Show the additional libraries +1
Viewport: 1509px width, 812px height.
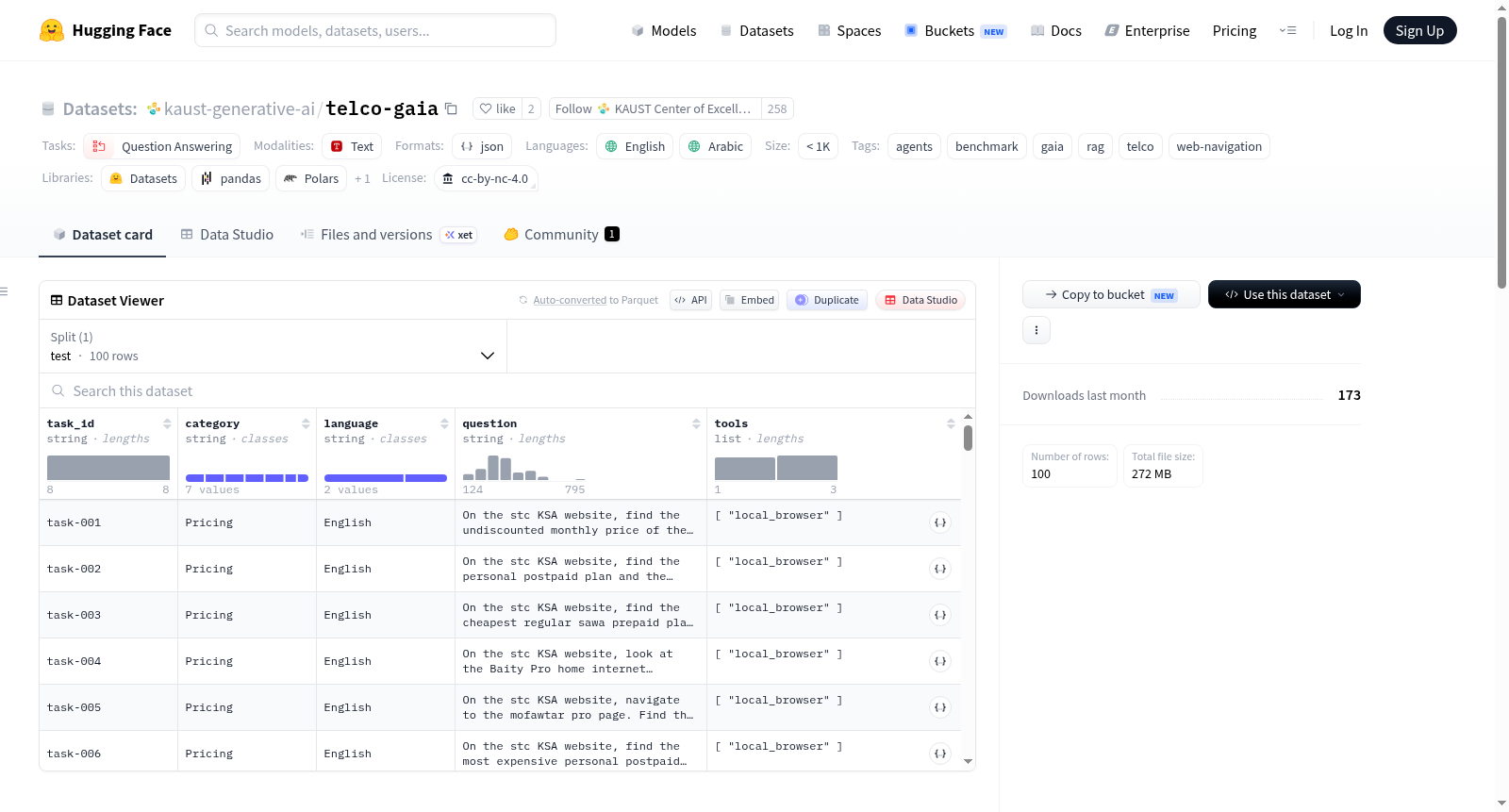coord(362,178)
